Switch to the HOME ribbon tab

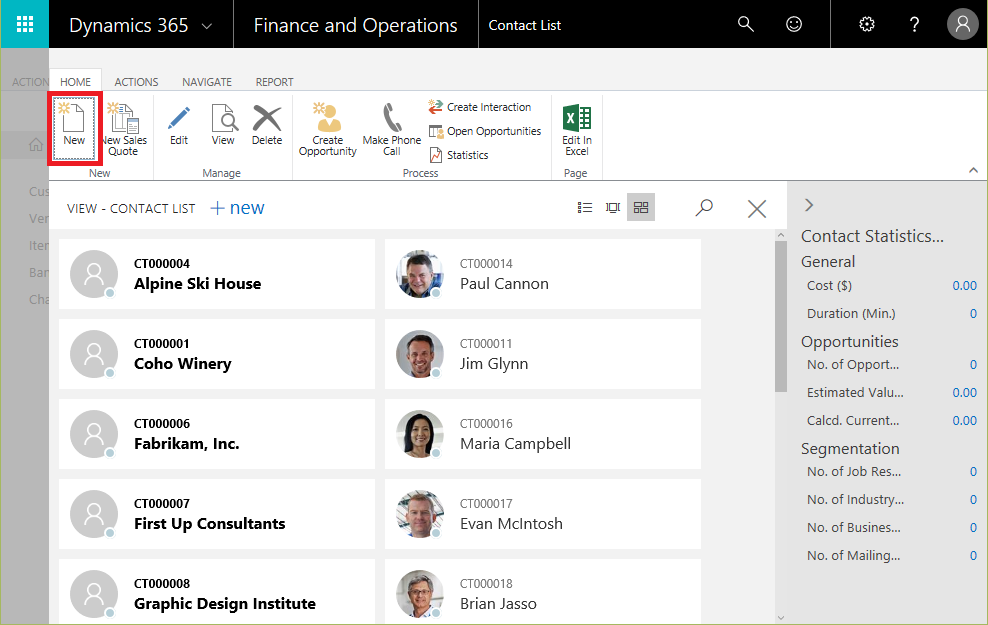coord(76,82)
